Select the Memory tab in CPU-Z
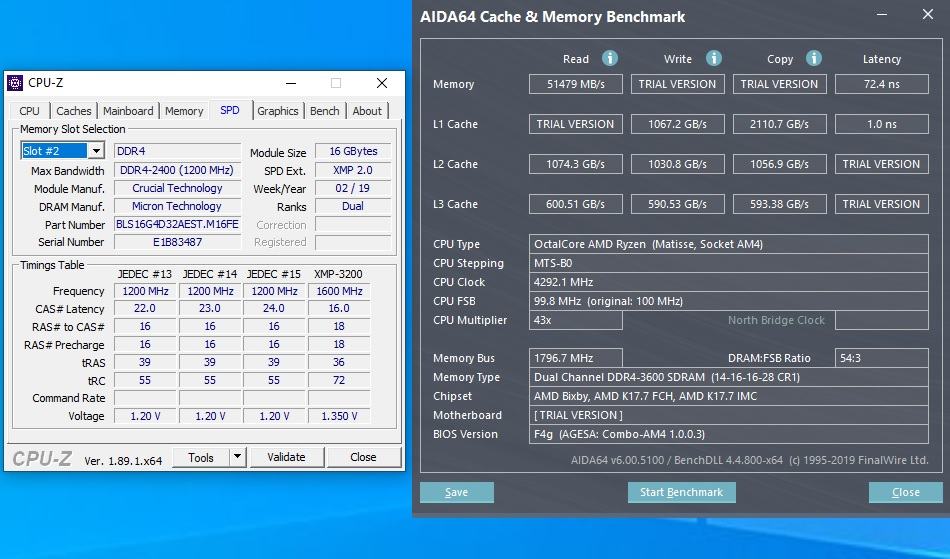The height and width of the screenshot is (559, 950). click(184, 111)
